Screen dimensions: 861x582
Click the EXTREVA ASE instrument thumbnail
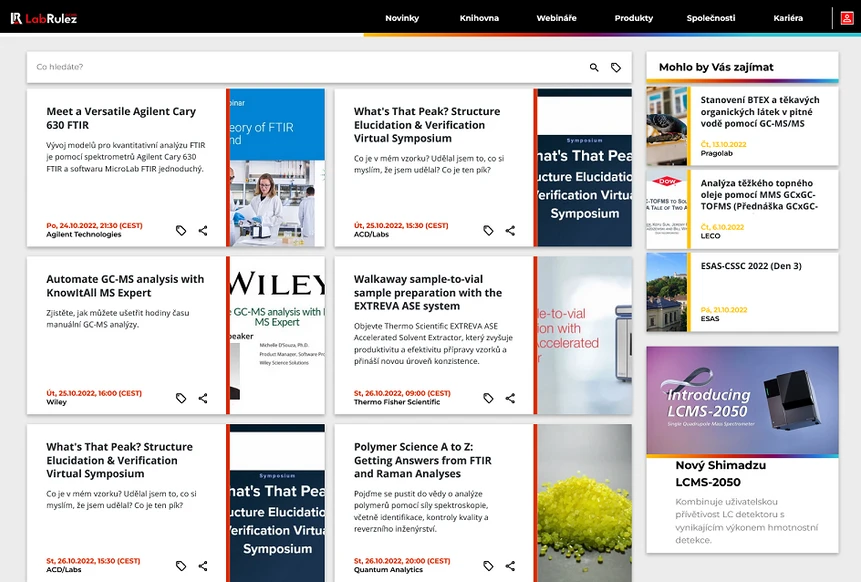(585, 335)
